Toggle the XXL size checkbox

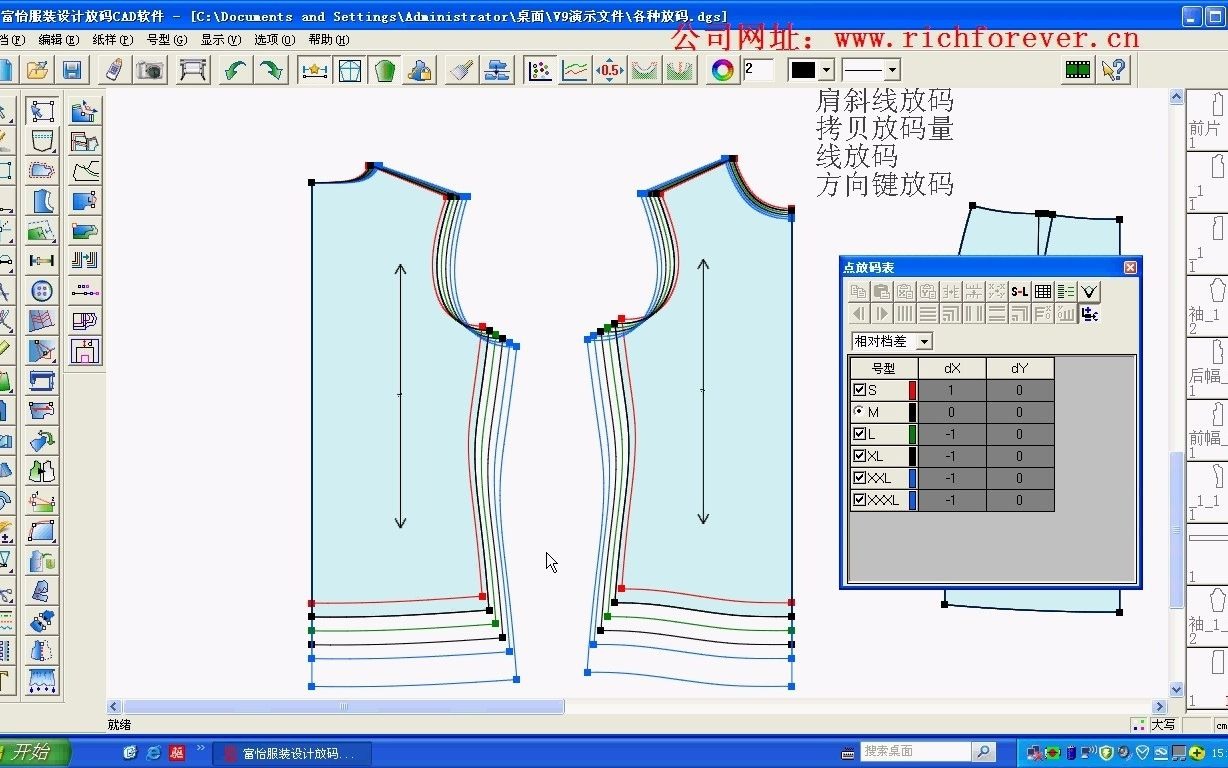click(858, 478)
